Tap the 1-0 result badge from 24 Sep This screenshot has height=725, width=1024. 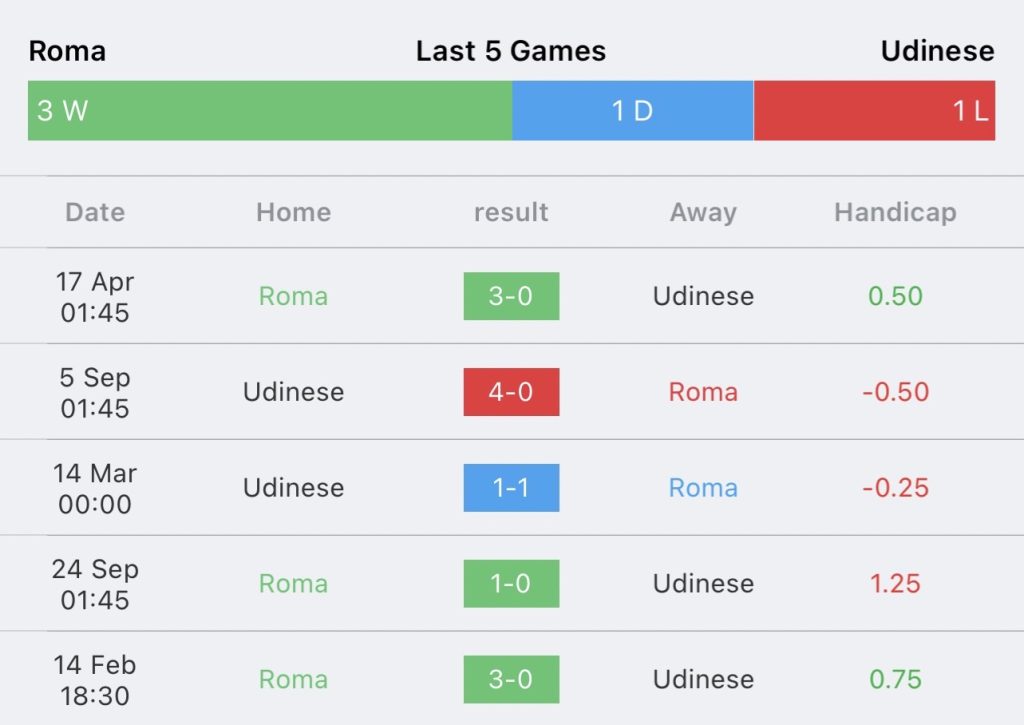pyautogui.click(x=511, y=583)
